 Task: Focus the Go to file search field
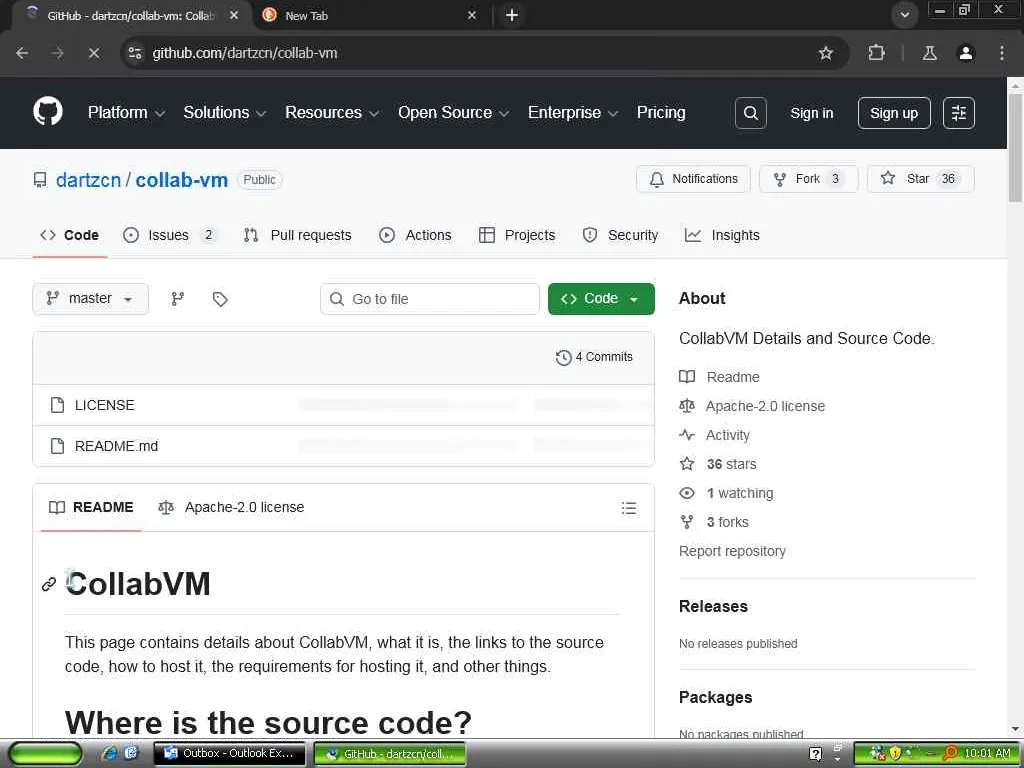[x=430, y=298]
